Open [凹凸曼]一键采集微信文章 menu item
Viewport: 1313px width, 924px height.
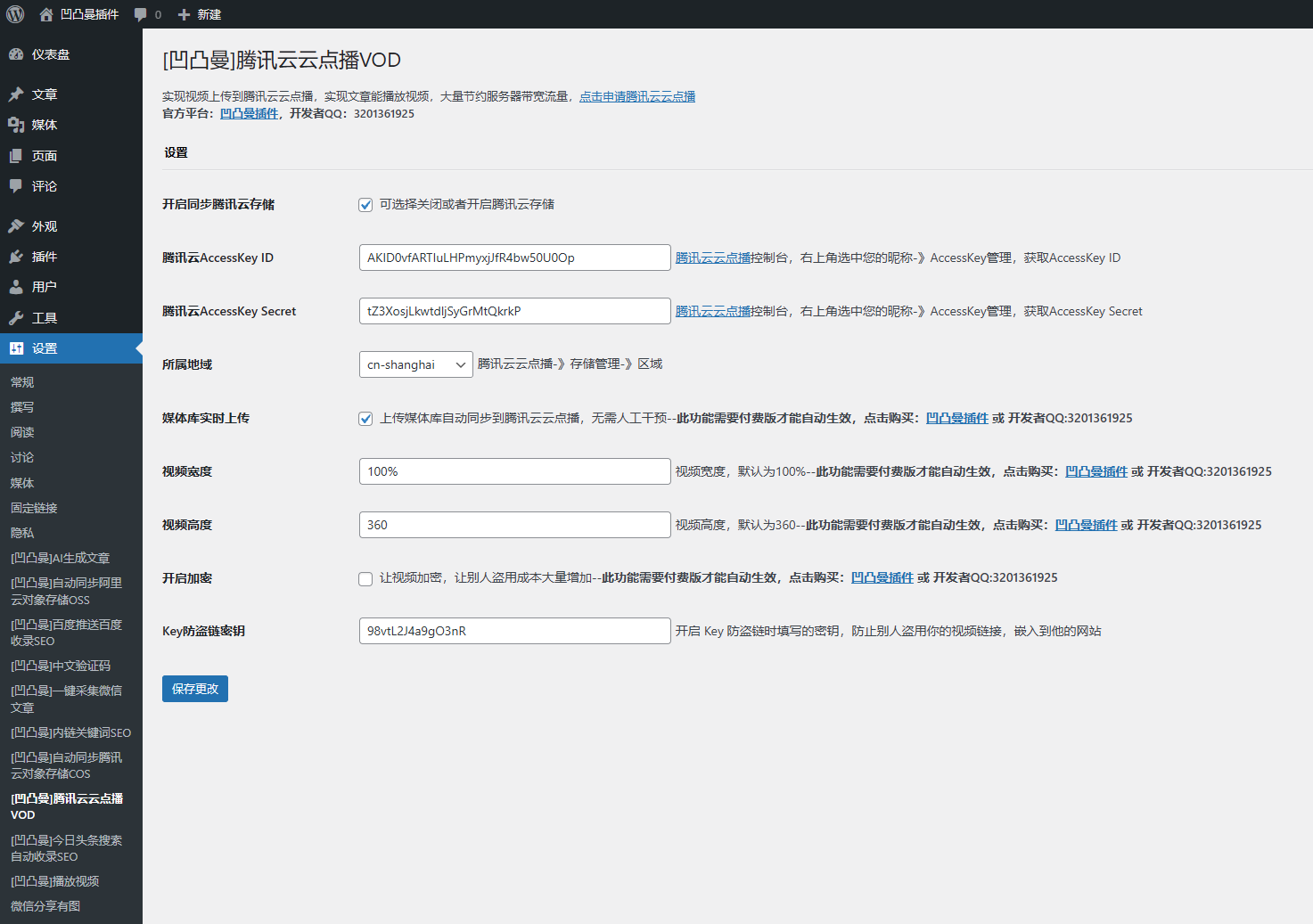[66, 699]
